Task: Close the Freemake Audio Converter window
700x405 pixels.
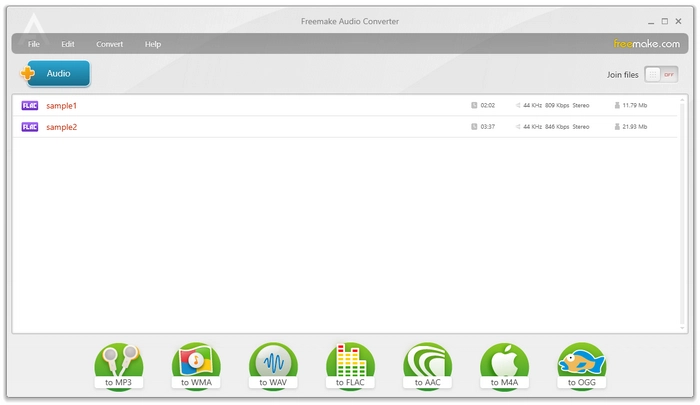Action: pyautogui.click(x=679, y=21)
